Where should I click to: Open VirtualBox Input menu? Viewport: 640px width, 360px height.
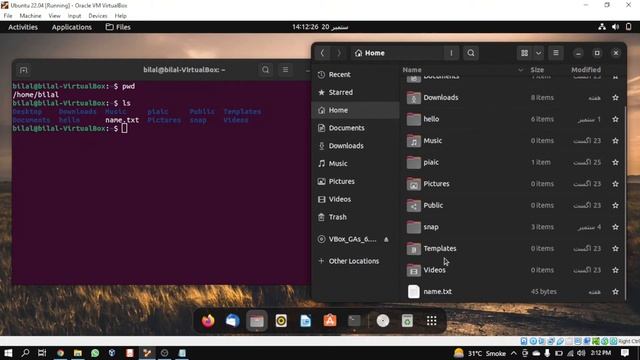point(74,16)
